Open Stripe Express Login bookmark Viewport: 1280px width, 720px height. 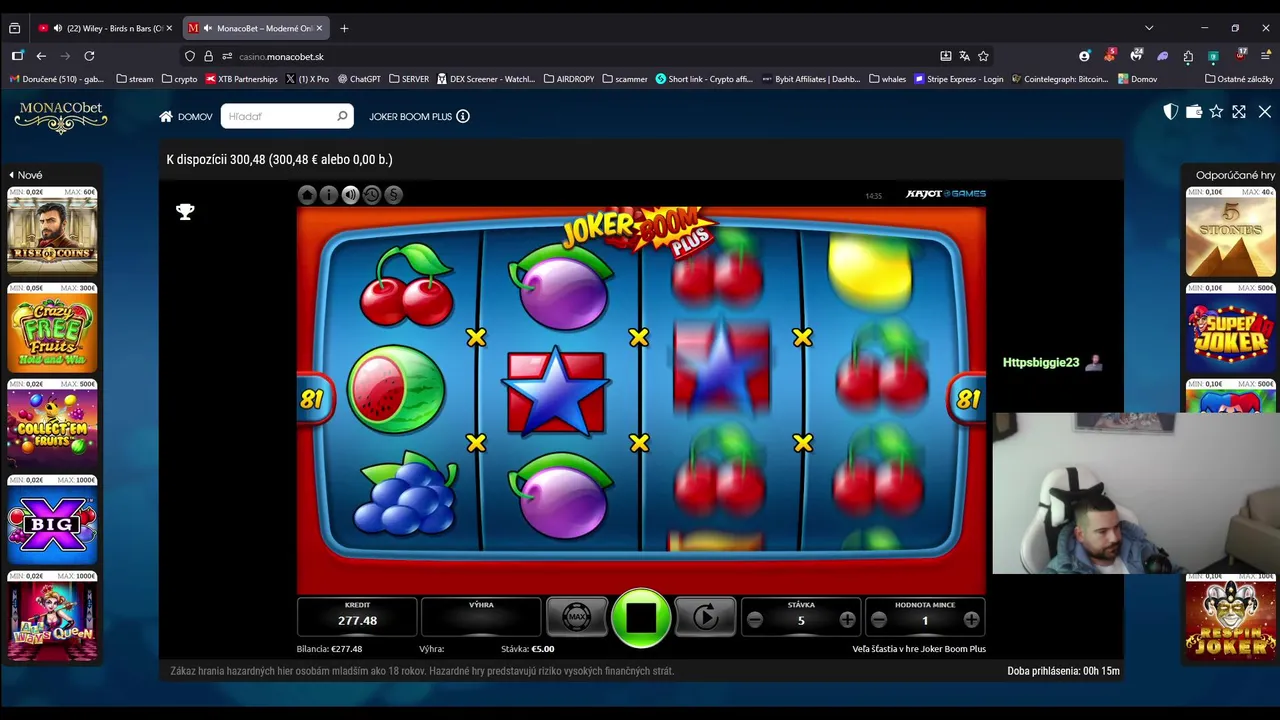(959, 79)
